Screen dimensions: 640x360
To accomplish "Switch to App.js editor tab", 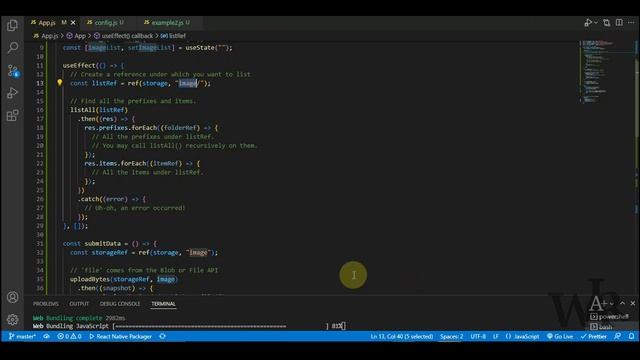I will (48, 22).
